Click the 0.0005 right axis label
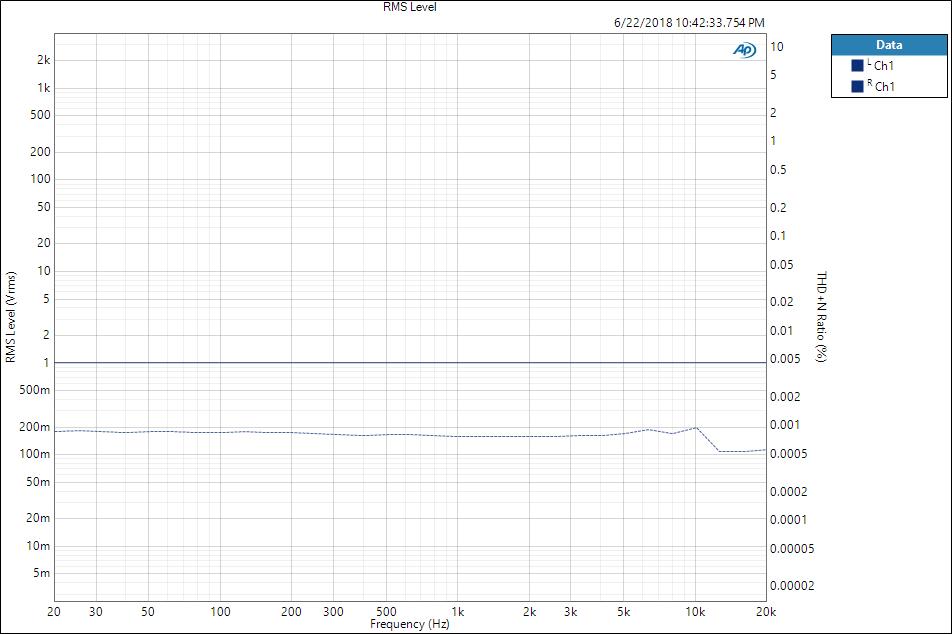This screenshot has height=634, width=952. click(789, 454)
